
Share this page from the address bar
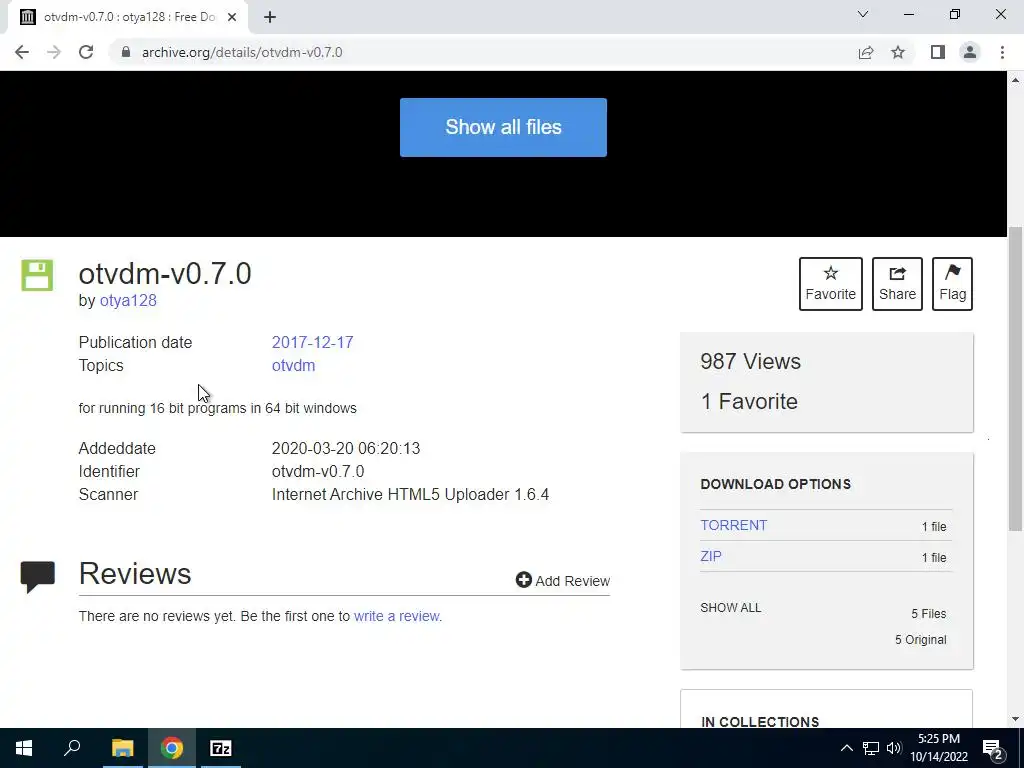[x=866, y=52]
